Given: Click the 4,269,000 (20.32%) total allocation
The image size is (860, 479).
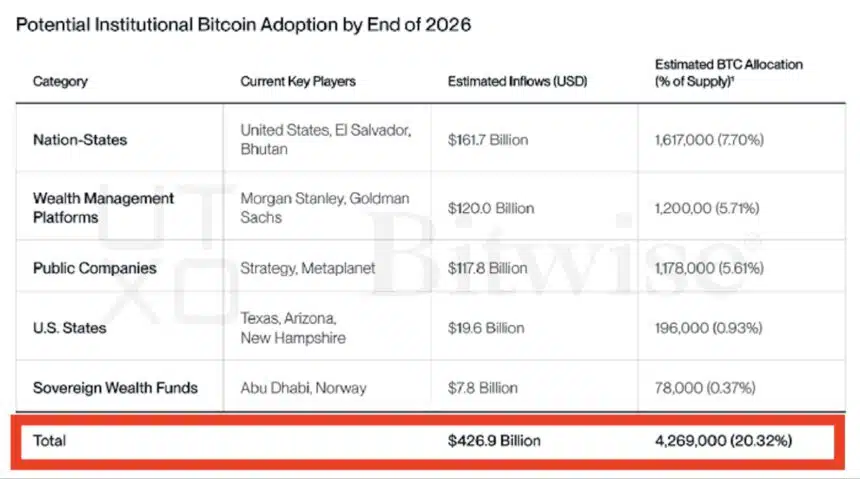Looking at the screenshot, I should click(x=723, y=441).
